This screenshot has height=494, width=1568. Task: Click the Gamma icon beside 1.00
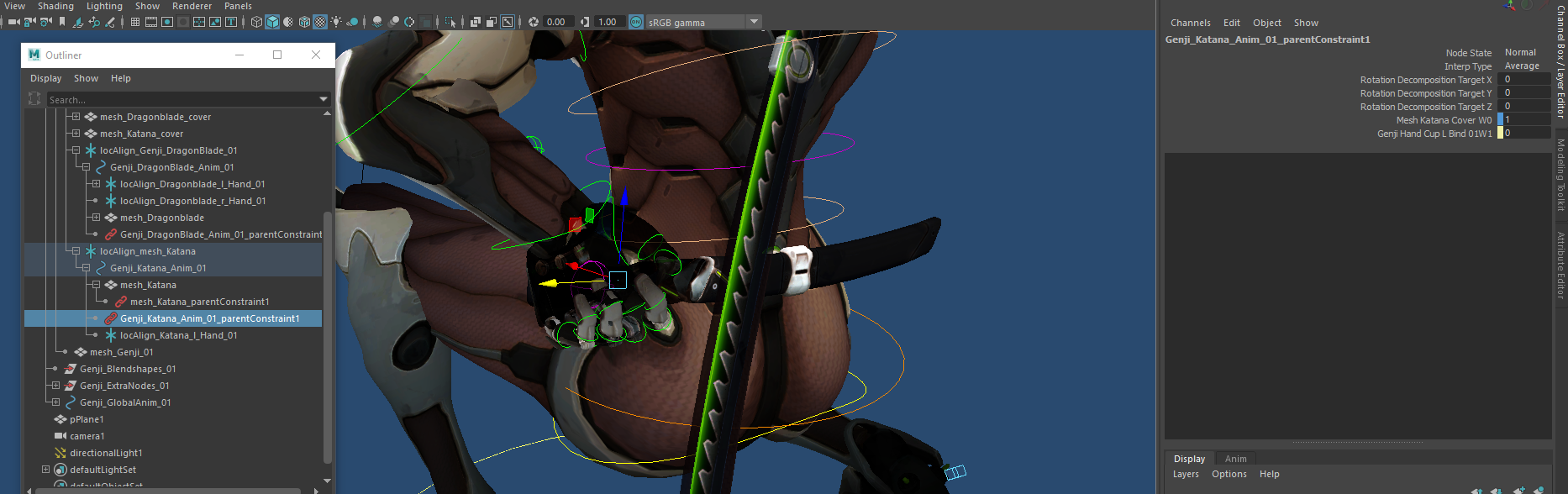585,22
